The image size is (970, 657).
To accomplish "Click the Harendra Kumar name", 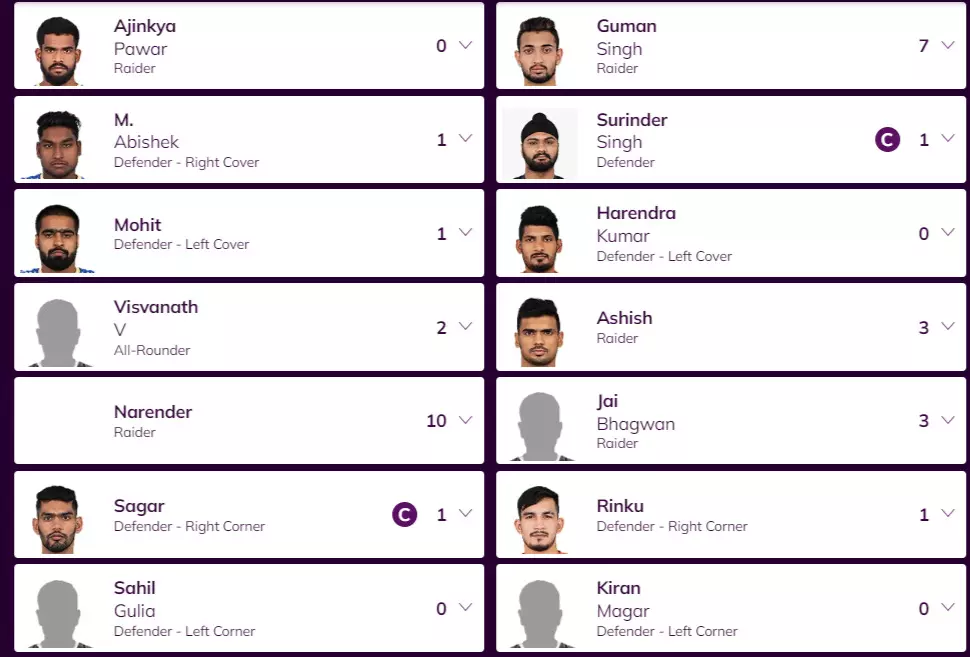I will (635, 224).
